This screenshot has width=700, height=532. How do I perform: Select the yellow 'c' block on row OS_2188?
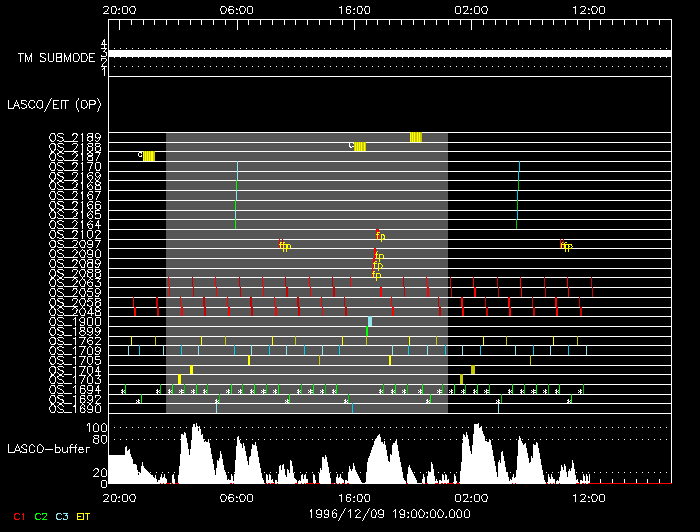click(x=360, y=147)
